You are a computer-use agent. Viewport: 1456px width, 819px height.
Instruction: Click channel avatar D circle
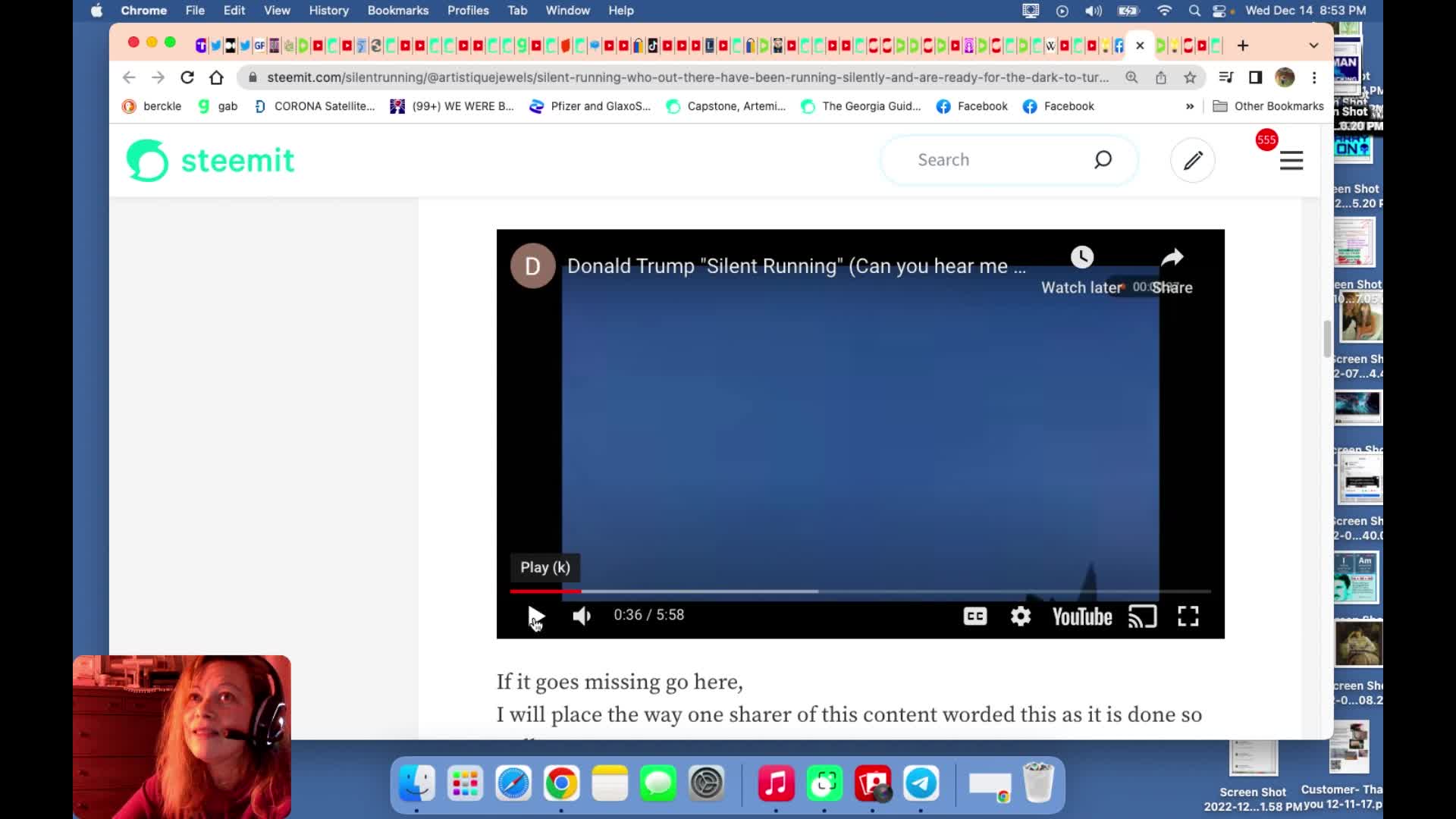533,266
